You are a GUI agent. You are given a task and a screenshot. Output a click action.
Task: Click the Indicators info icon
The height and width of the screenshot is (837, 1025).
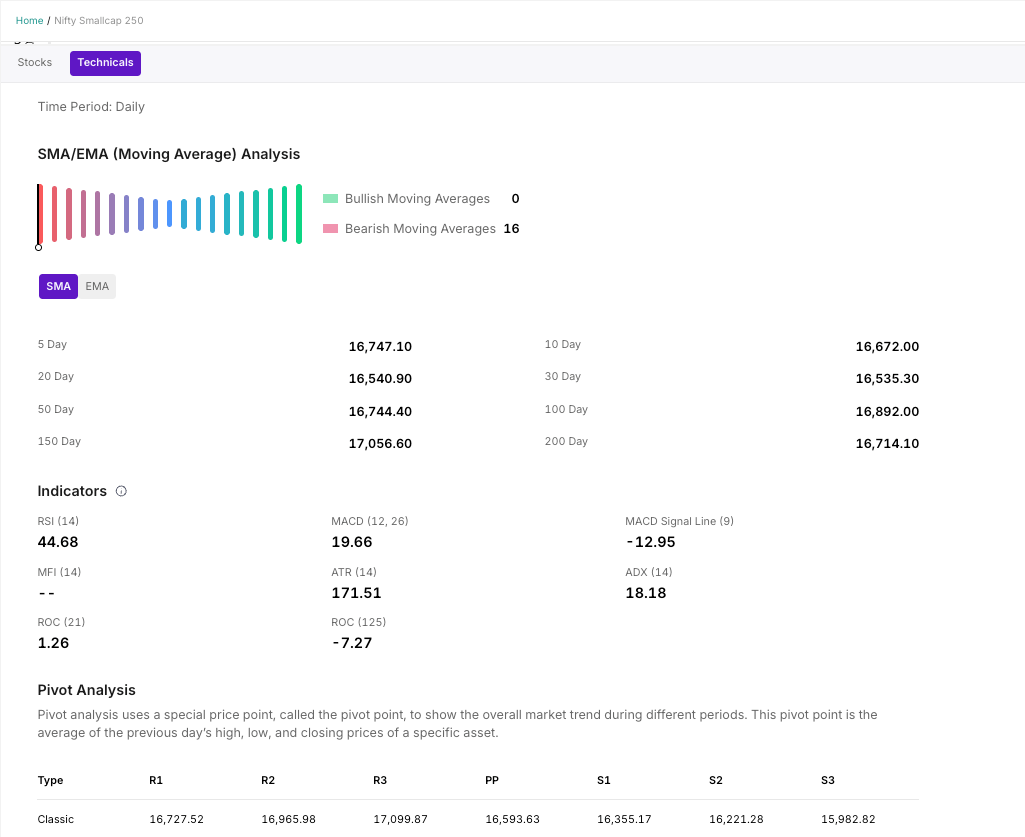(122, 491)
